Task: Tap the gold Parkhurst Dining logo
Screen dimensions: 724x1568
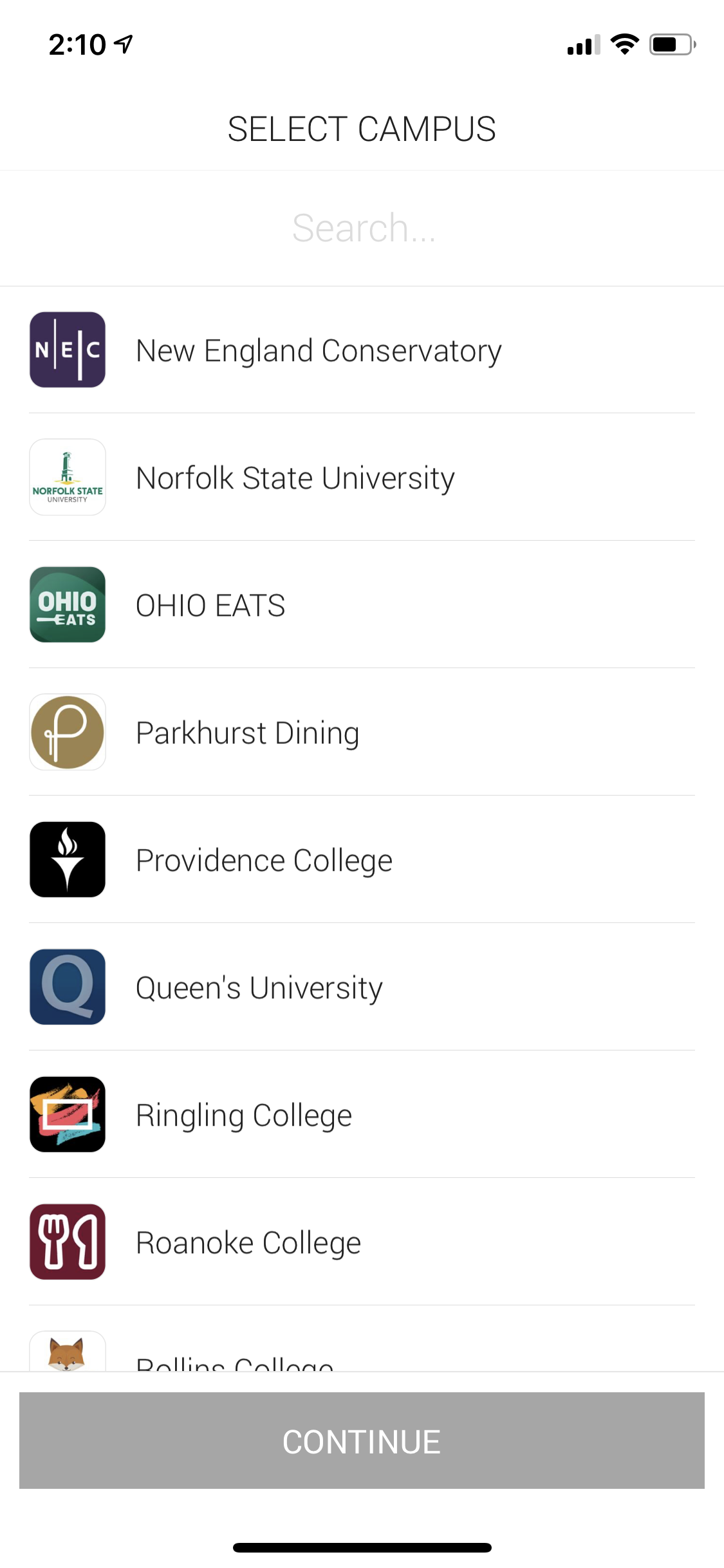Action: click(68, 732)
